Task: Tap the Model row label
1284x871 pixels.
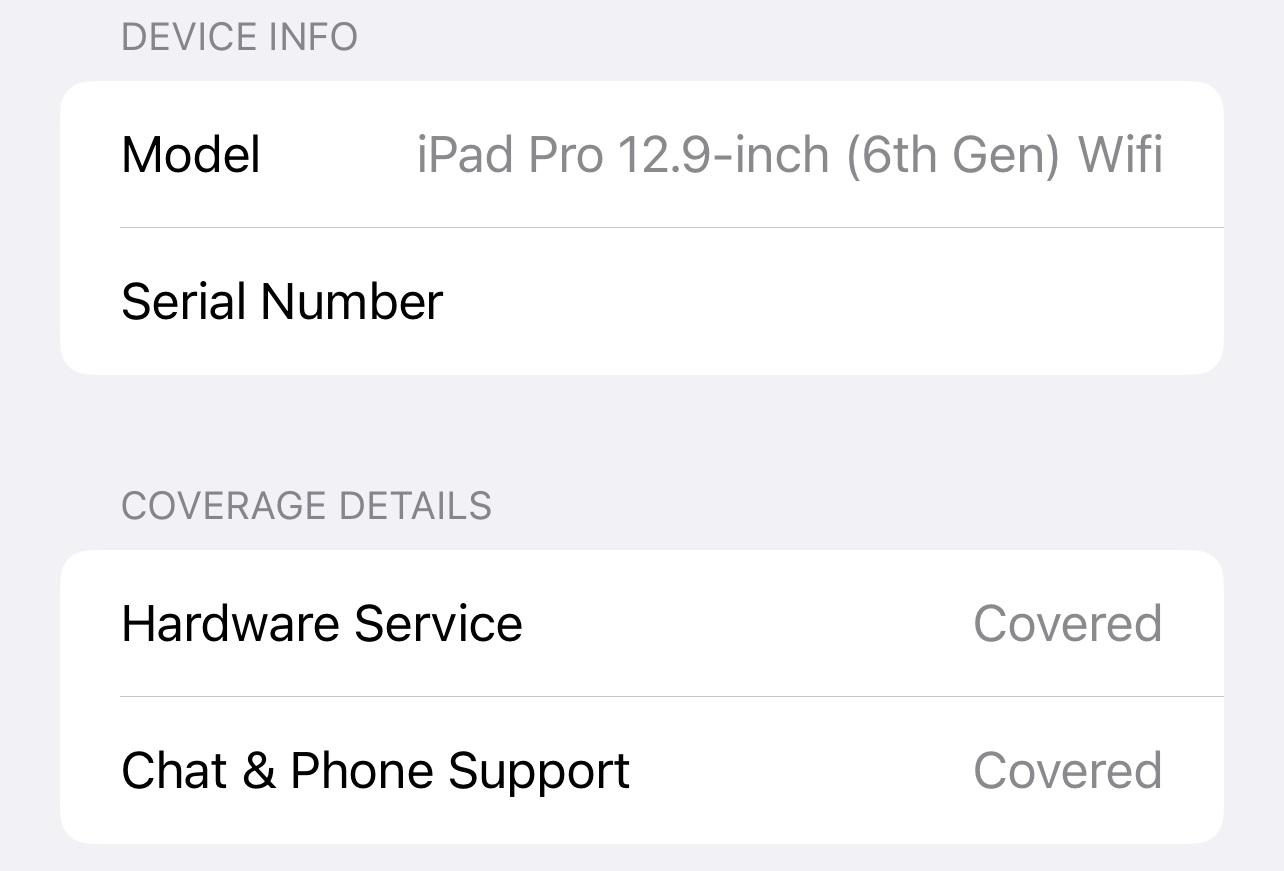Action: [x=190, y=155]
